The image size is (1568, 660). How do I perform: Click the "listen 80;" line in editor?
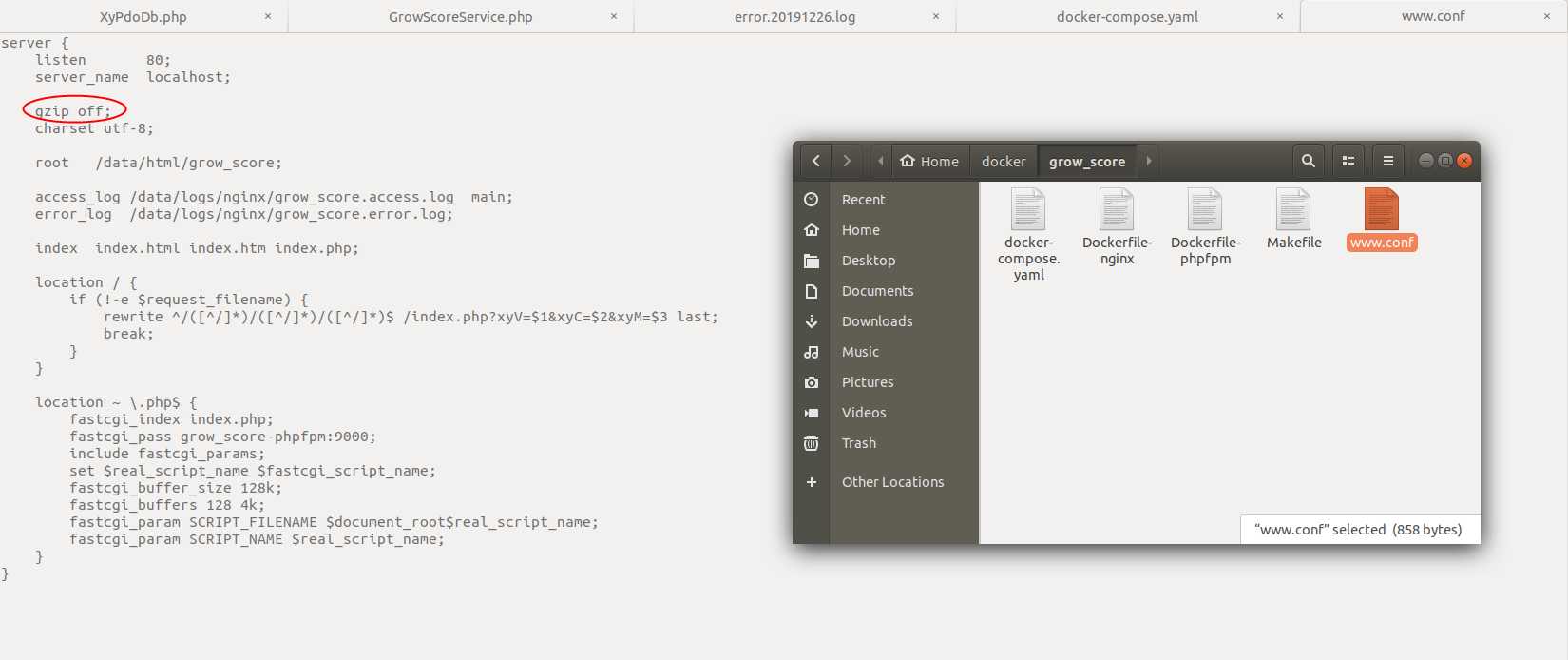pyautogui.click(x=103, y=60)
